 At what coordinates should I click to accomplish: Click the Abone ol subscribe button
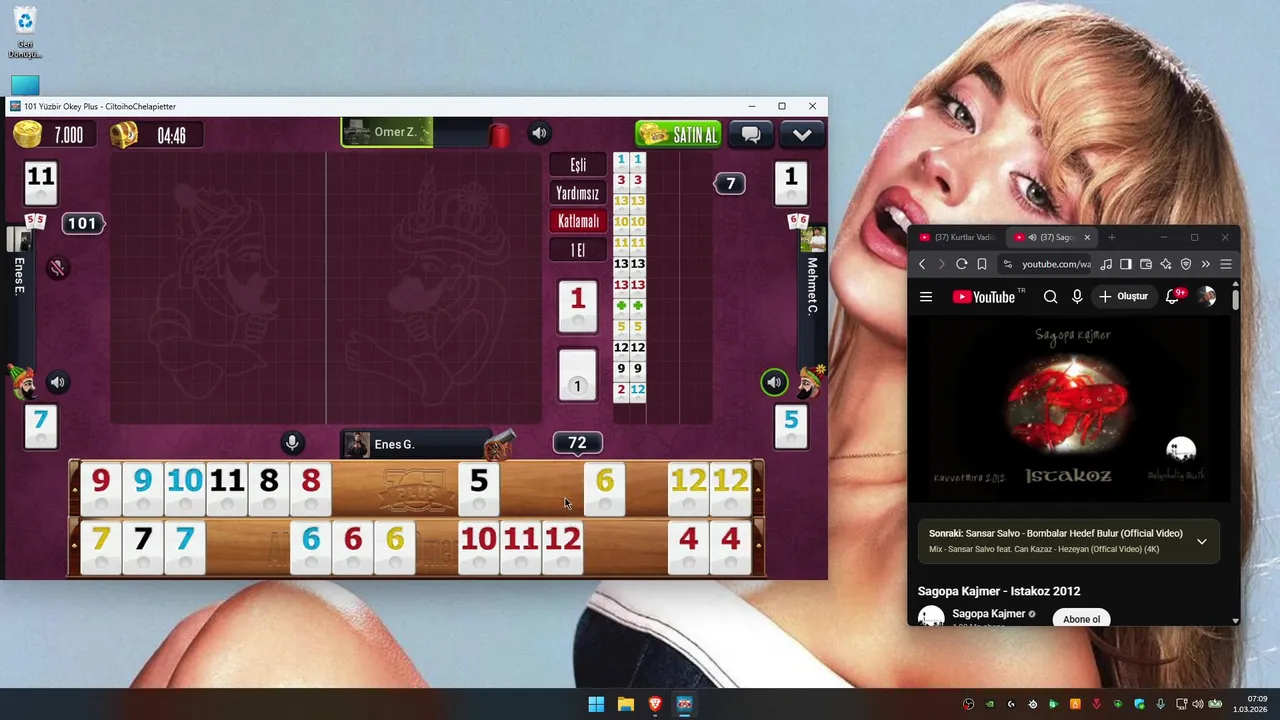click(1081, 618)
